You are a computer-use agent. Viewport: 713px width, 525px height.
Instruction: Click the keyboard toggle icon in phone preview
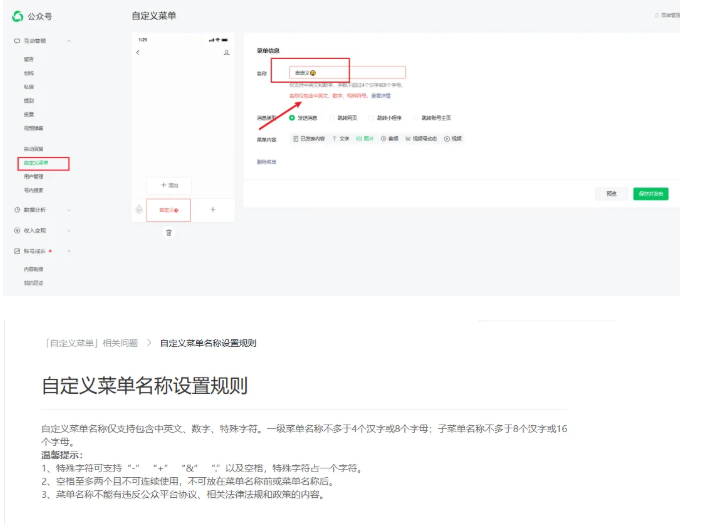[139, 210]
